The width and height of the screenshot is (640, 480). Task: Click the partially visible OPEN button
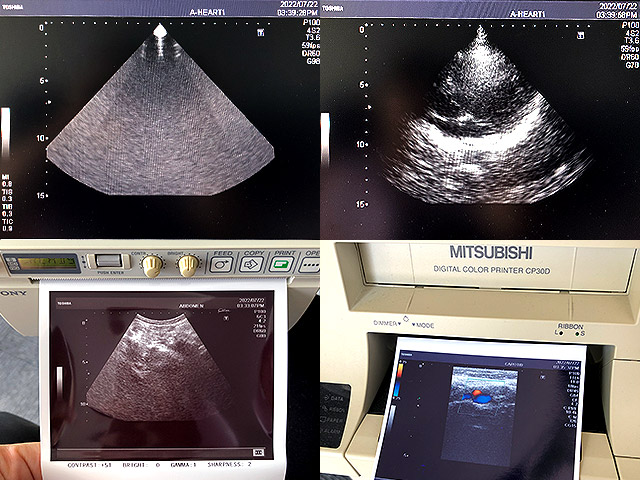coord(309,264)
